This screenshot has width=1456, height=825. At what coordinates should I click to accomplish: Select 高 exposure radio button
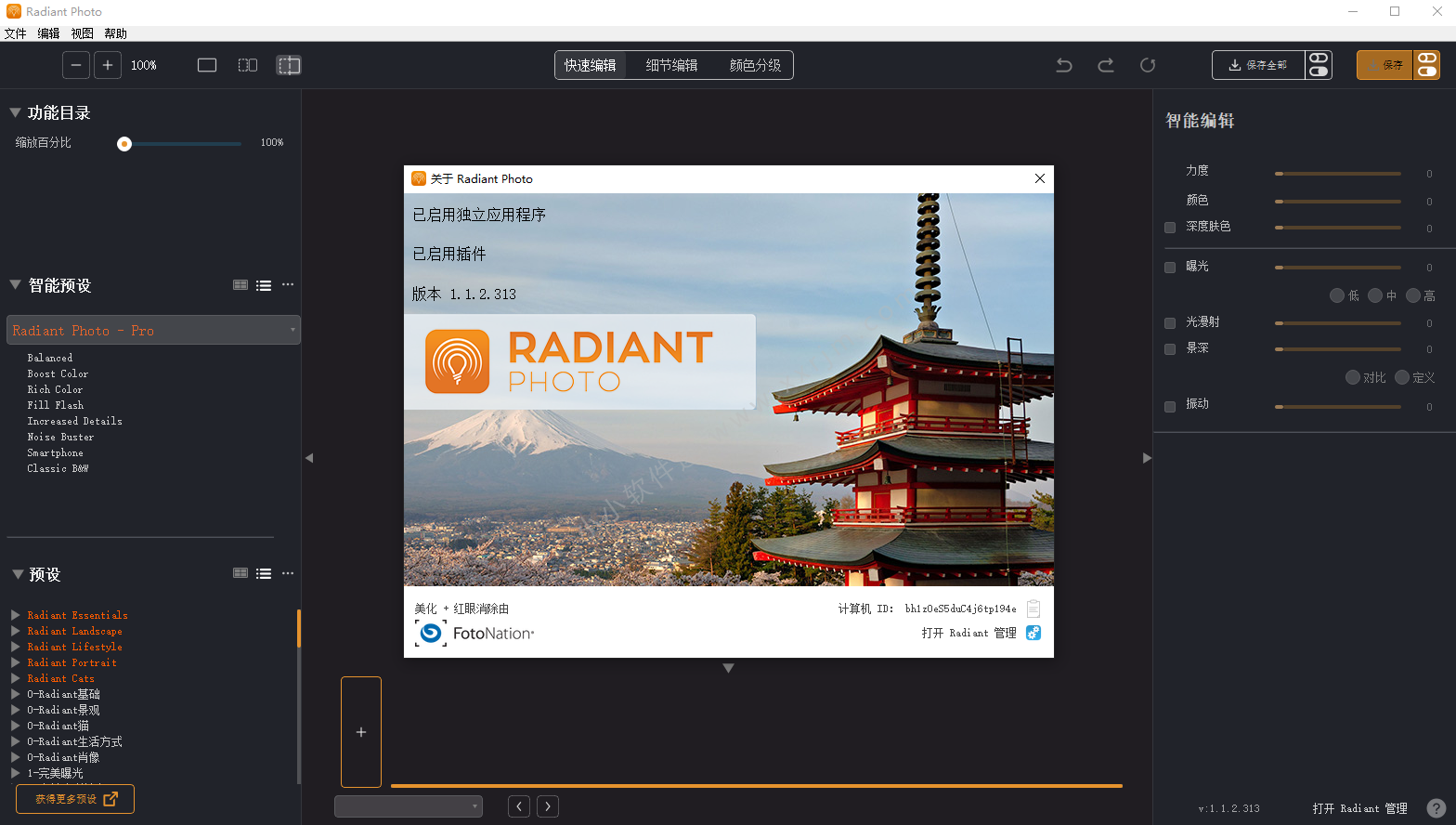[1413, 295]
